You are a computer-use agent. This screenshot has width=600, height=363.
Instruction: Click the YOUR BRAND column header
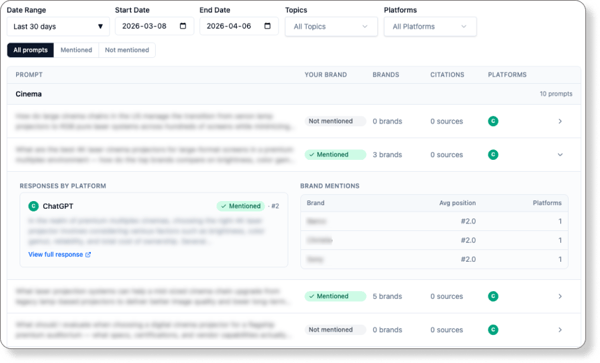point(326,75)
